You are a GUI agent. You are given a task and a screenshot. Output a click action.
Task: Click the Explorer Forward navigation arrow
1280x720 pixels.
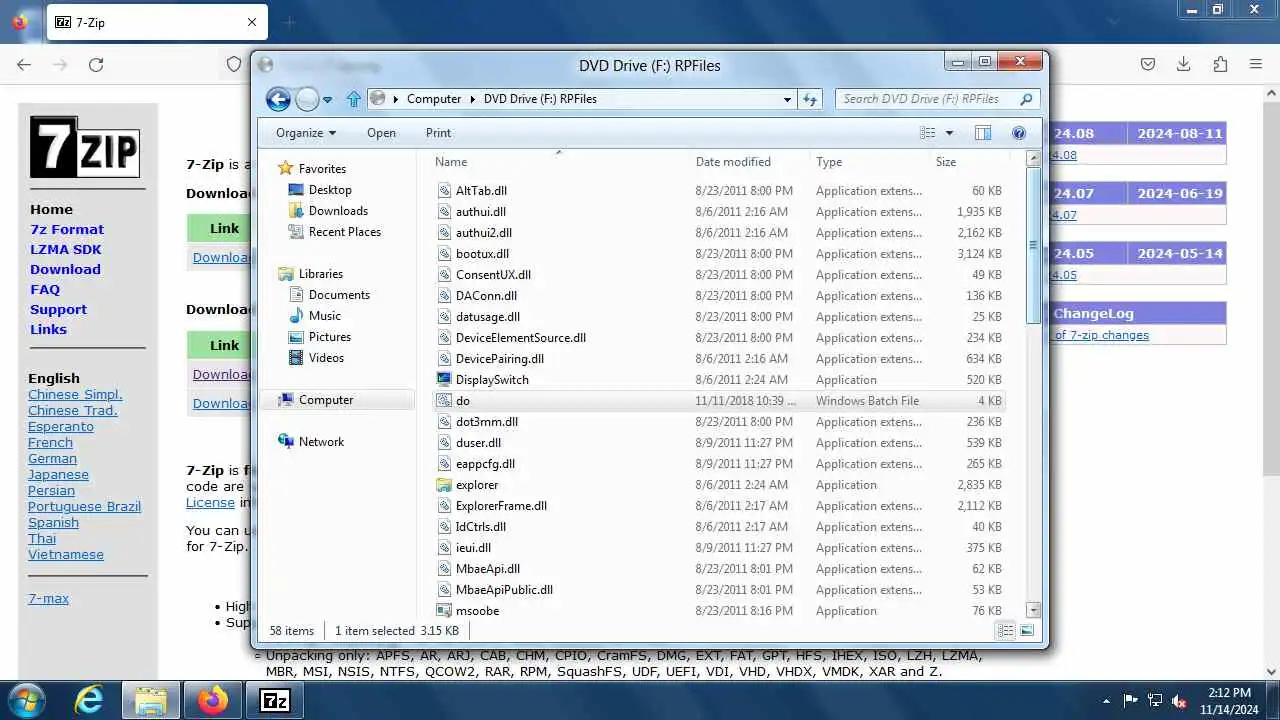307,99
